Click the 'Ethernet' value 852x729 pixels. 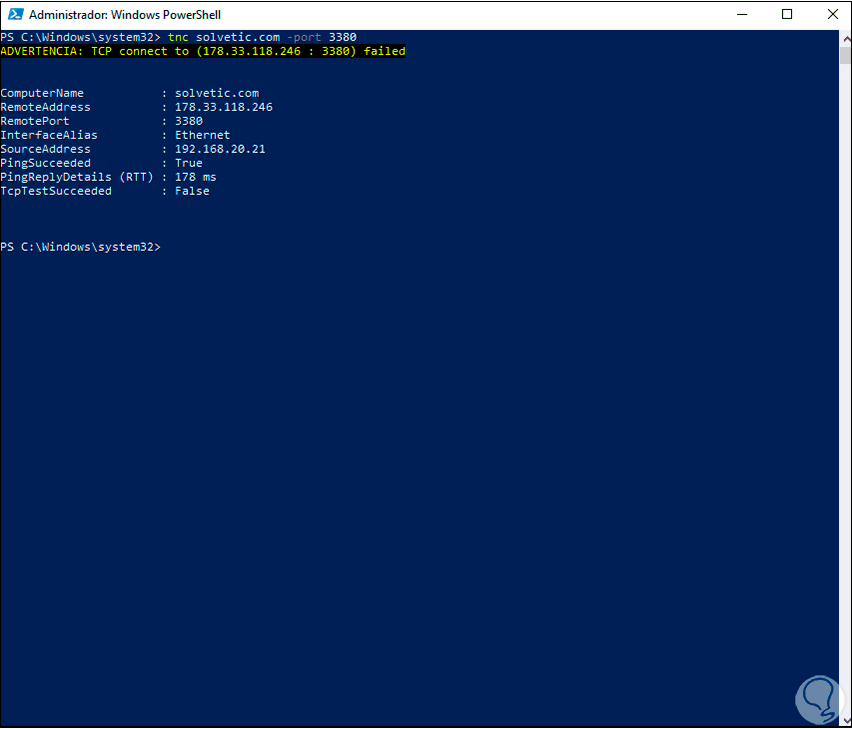[203, 135]
